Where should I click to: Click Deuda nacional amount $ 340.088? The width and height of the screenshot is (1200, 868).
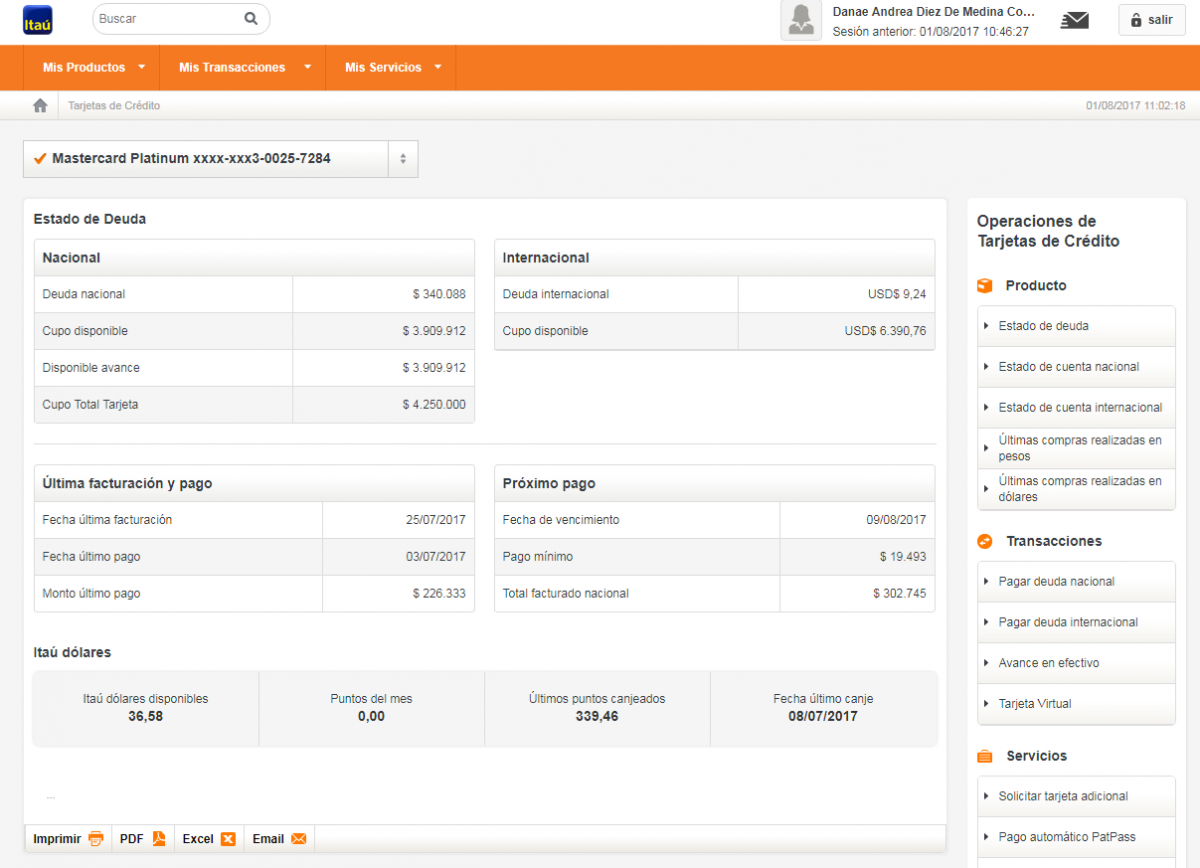[439, 294]
